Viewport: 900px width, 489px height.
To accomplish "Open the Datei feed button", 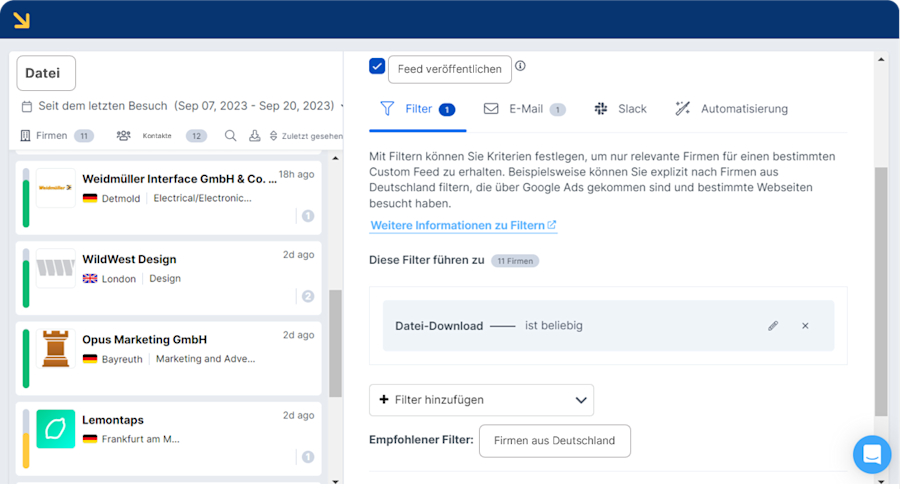I will pos(46,73).
